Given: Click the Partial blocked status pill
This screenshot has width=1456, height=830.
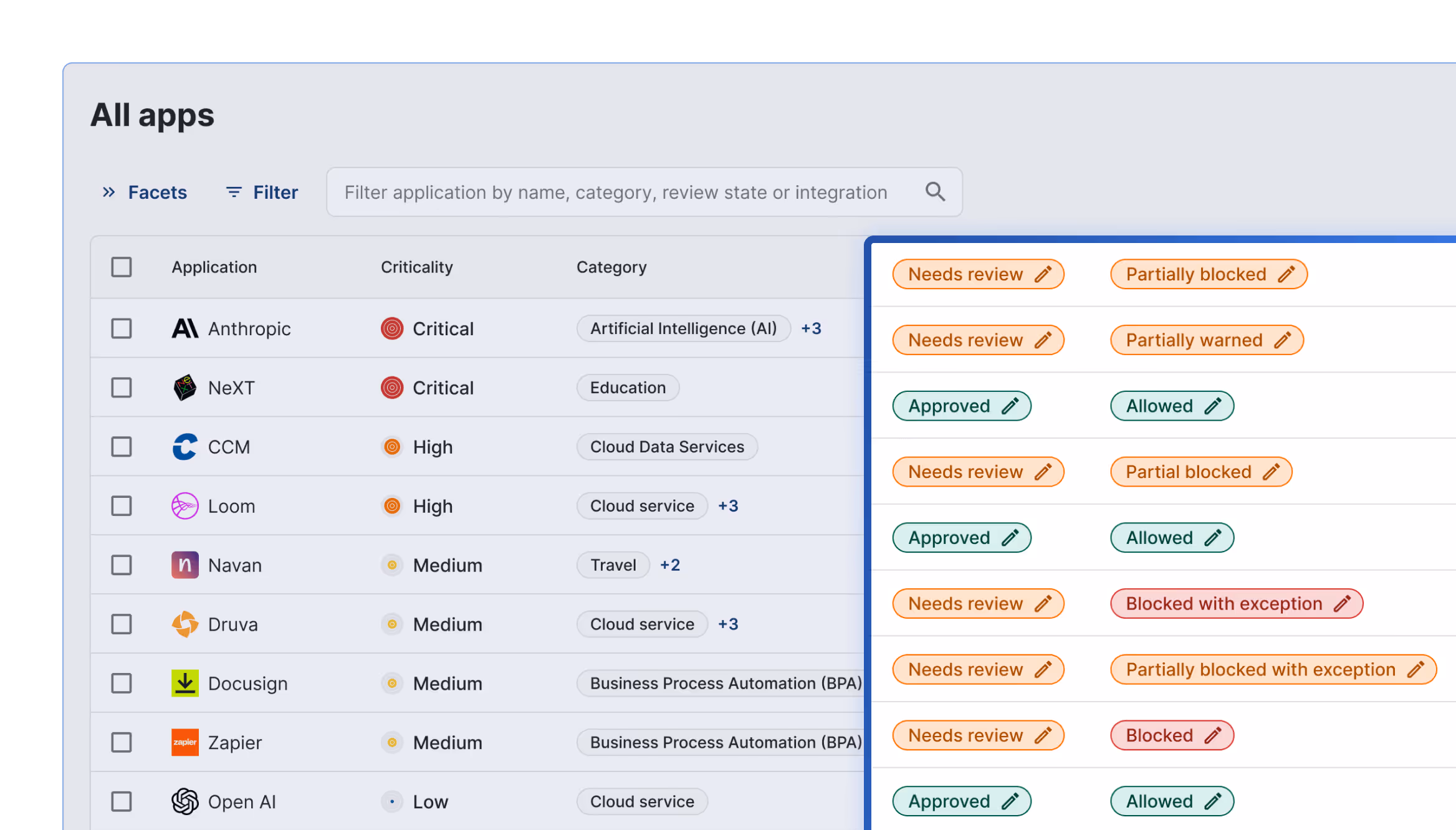Looking at the screenshot, I should coord(1201,472).
